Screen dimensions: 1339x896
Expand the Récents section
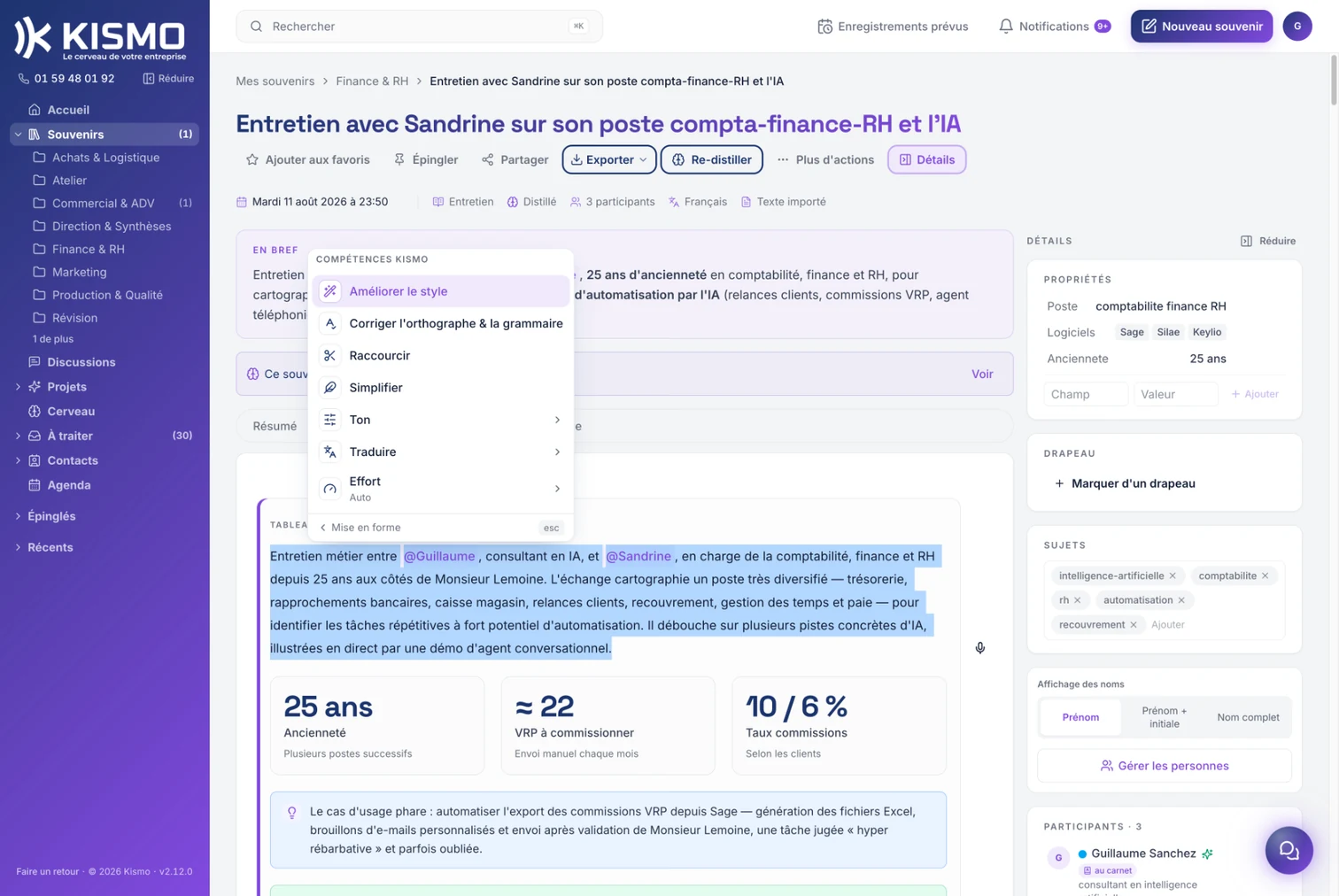point(18,547)
